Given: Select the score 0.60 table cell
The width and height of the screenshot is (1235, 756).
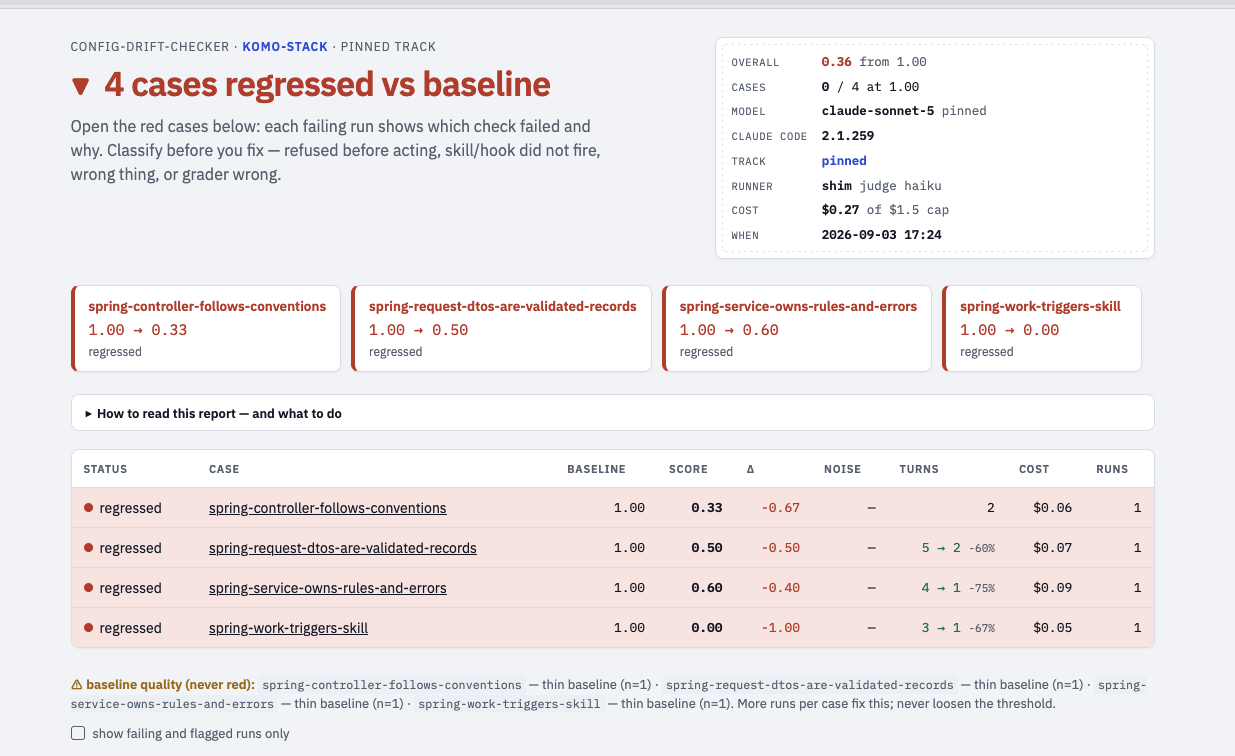Looking at the screenshot, I should [x=706, y=588].
